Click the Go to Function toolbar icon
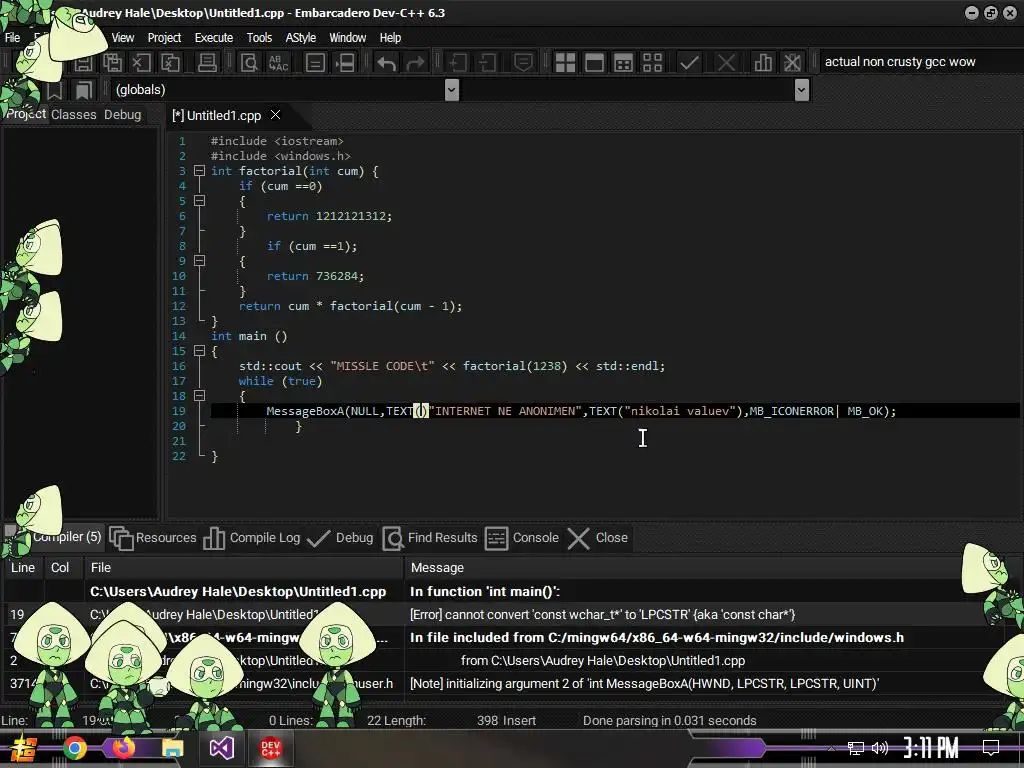 pos(315,63)
